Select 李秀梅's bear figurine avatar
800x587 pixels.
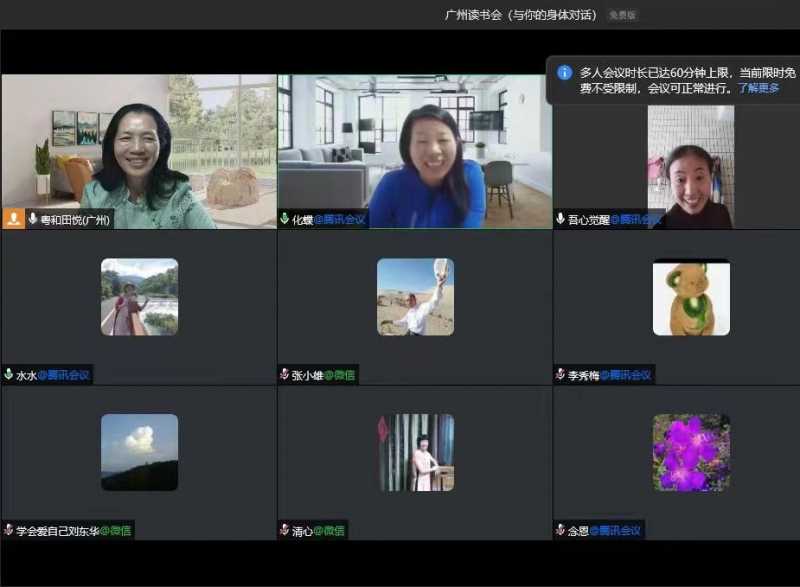tap(691, 297)
